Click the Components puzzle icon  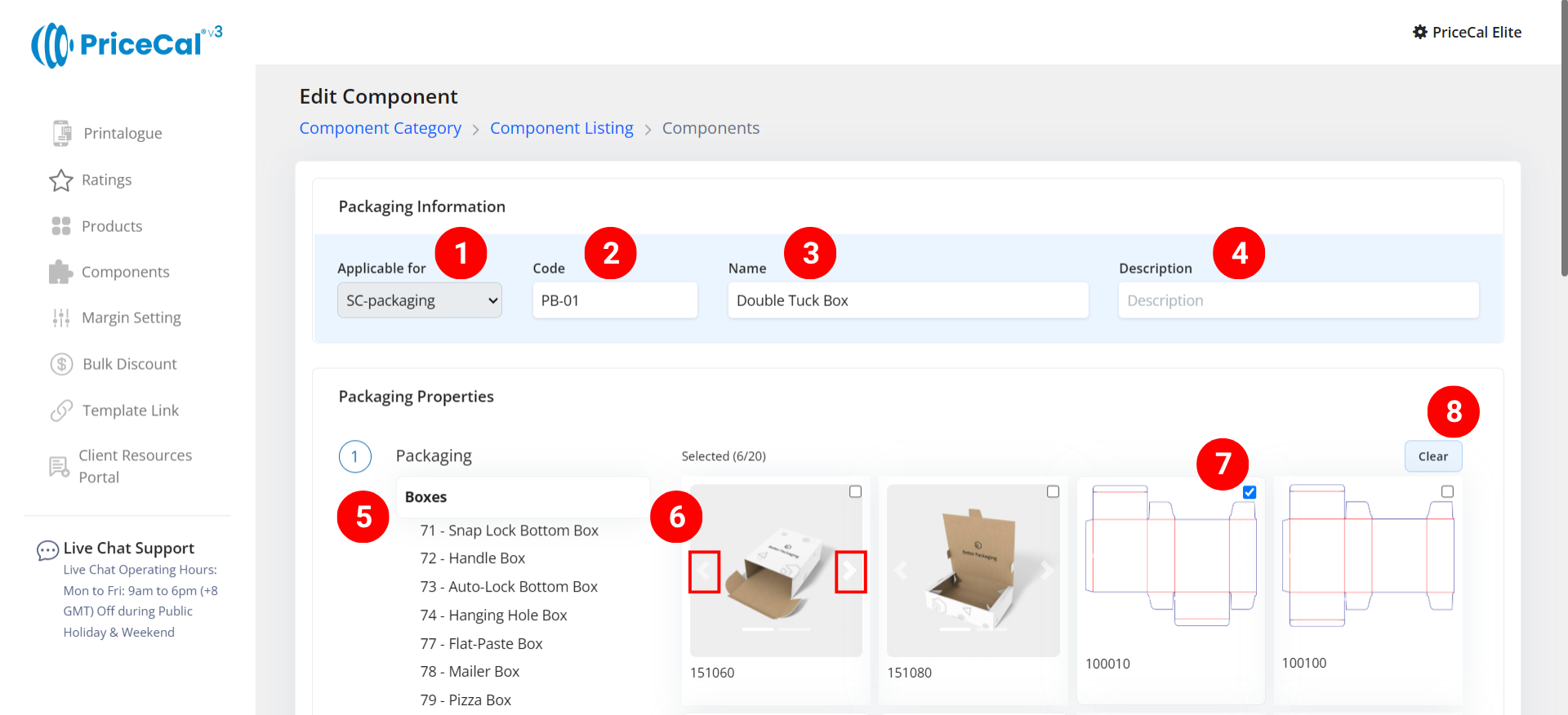[x=61, y=272]
